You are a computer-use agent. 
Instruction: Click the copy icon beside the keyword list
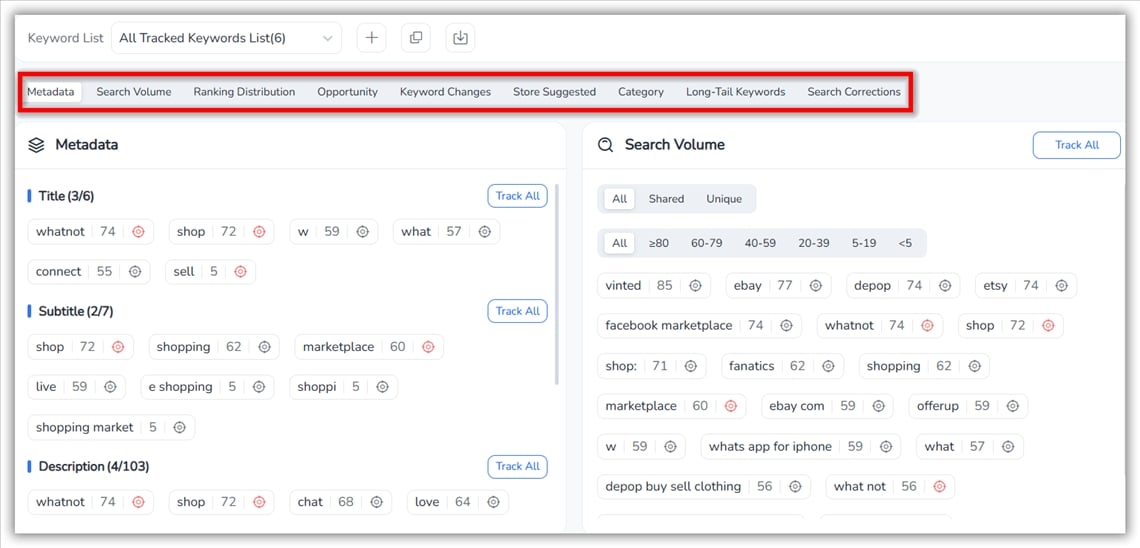point(416,38)
